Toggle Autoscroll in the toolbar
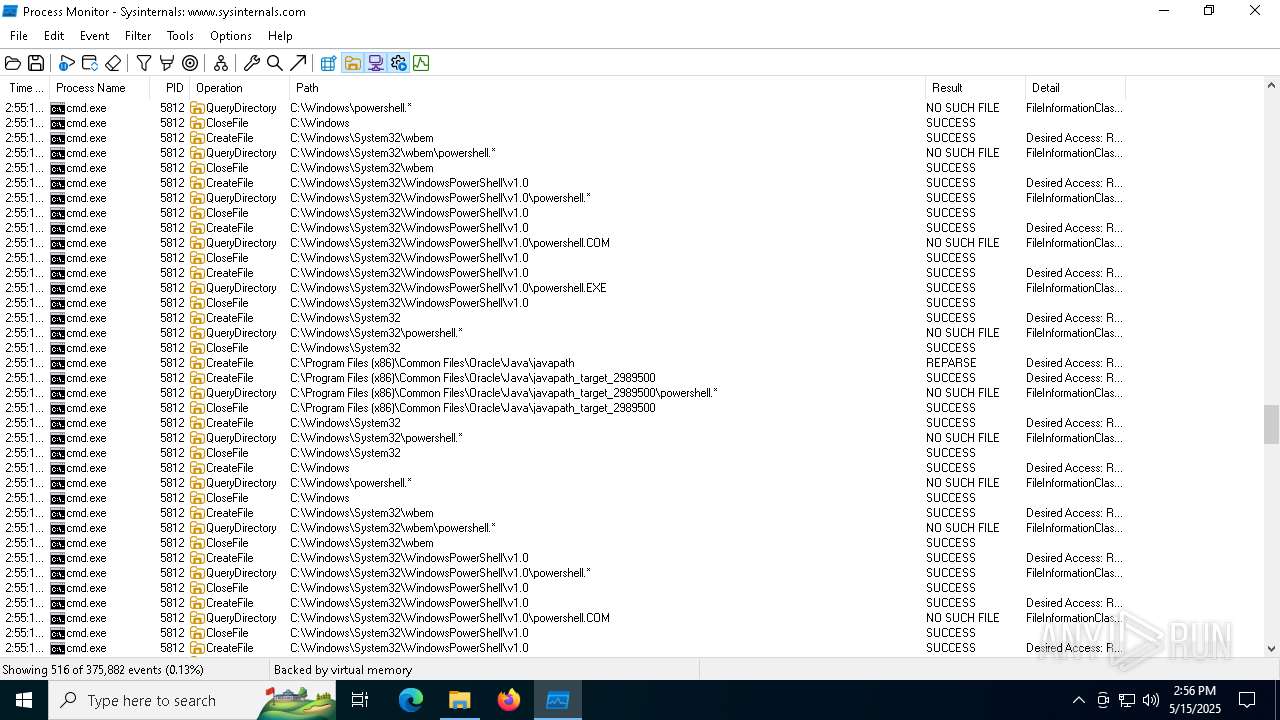Screen dimensions: 1280x720 click(90, 63)
